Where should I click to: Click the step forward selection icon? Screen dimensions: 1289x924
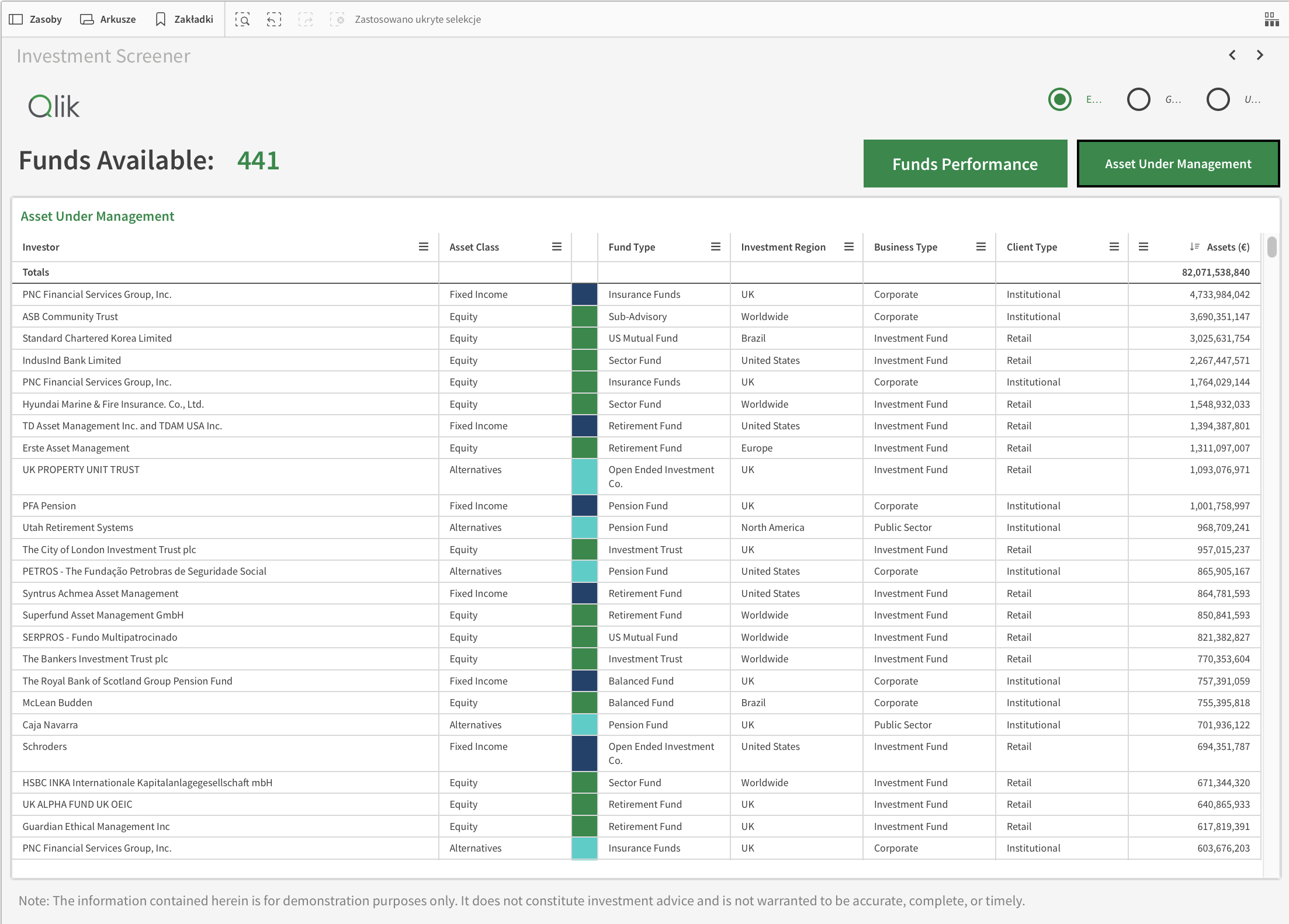point(306,19)
